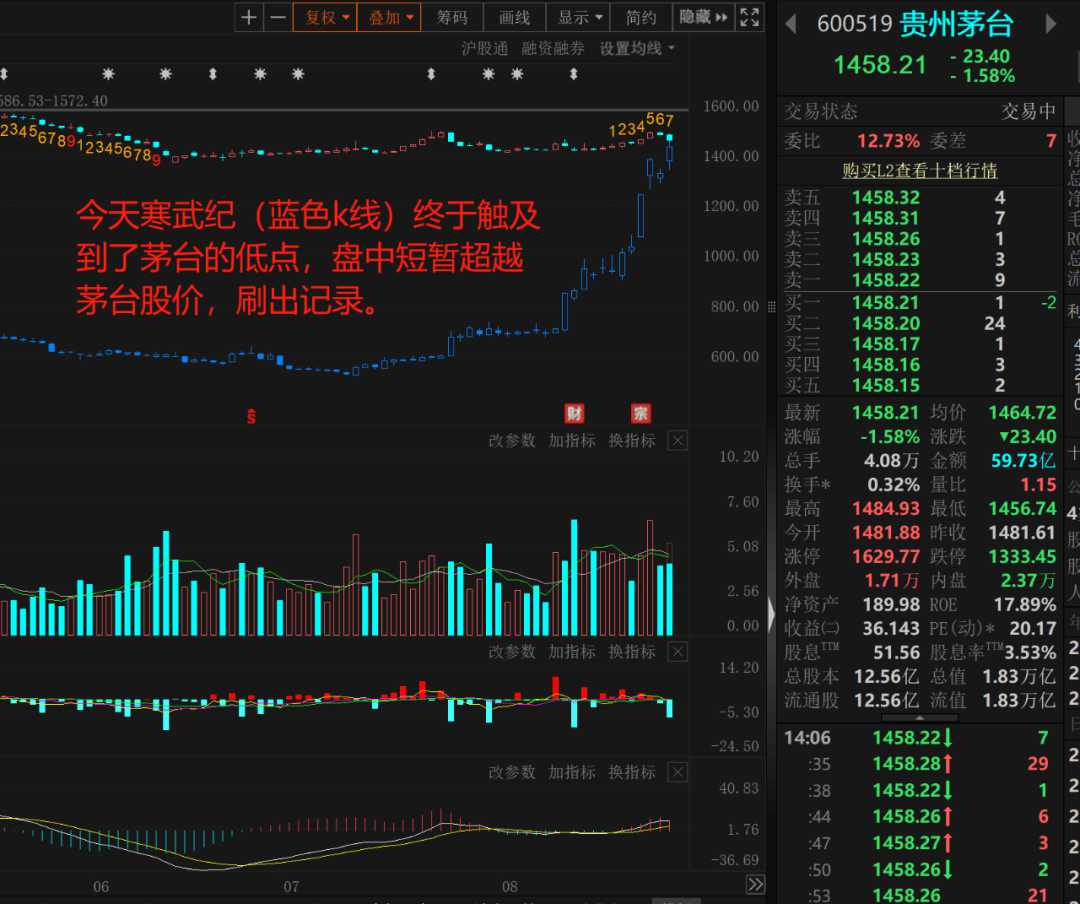Click the last diamond event marker
Image resolution: width=1080 pixels, height=904 pixels.
(x=574, y=74)
